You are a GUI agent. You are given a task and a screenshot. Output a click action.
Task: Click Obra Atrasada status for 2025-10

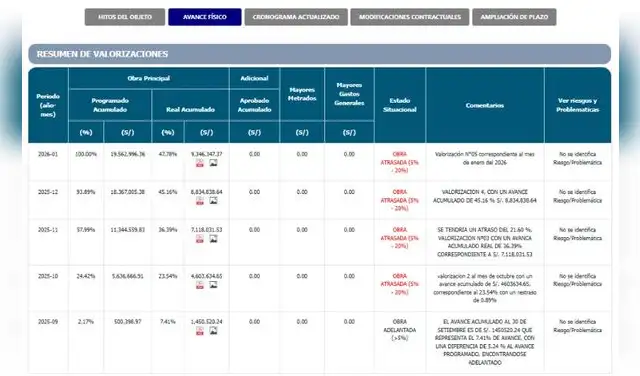[x=400, y=284]
